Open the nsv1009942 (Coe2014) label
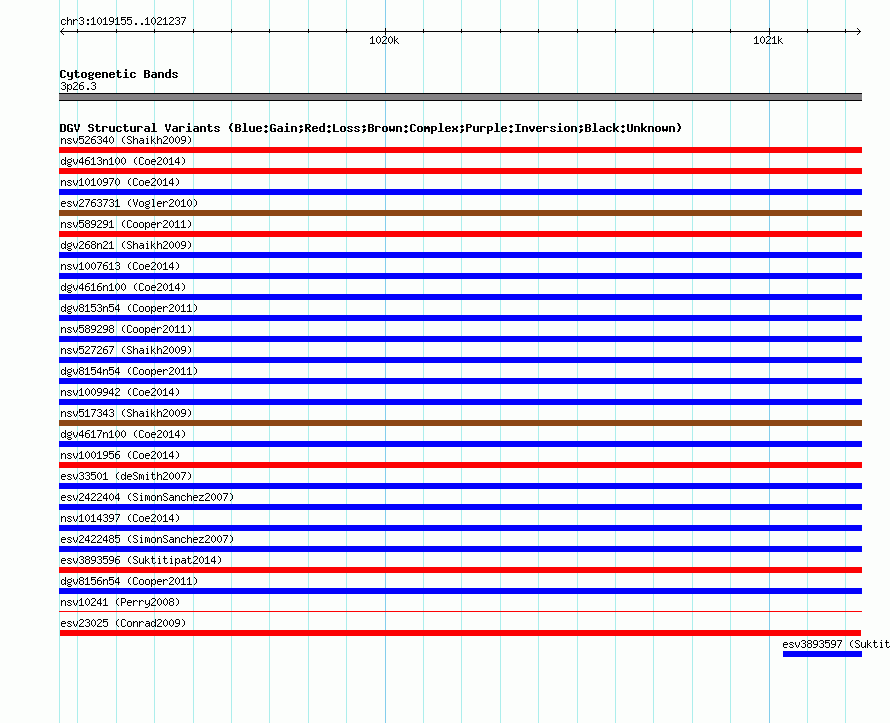 (120, 392)
